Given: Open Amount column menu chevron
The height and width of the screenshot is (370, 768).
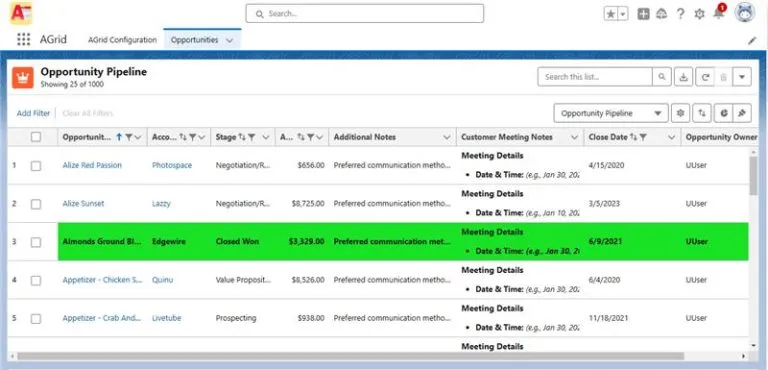Looking at the screenshot, I should click(320, 138).
